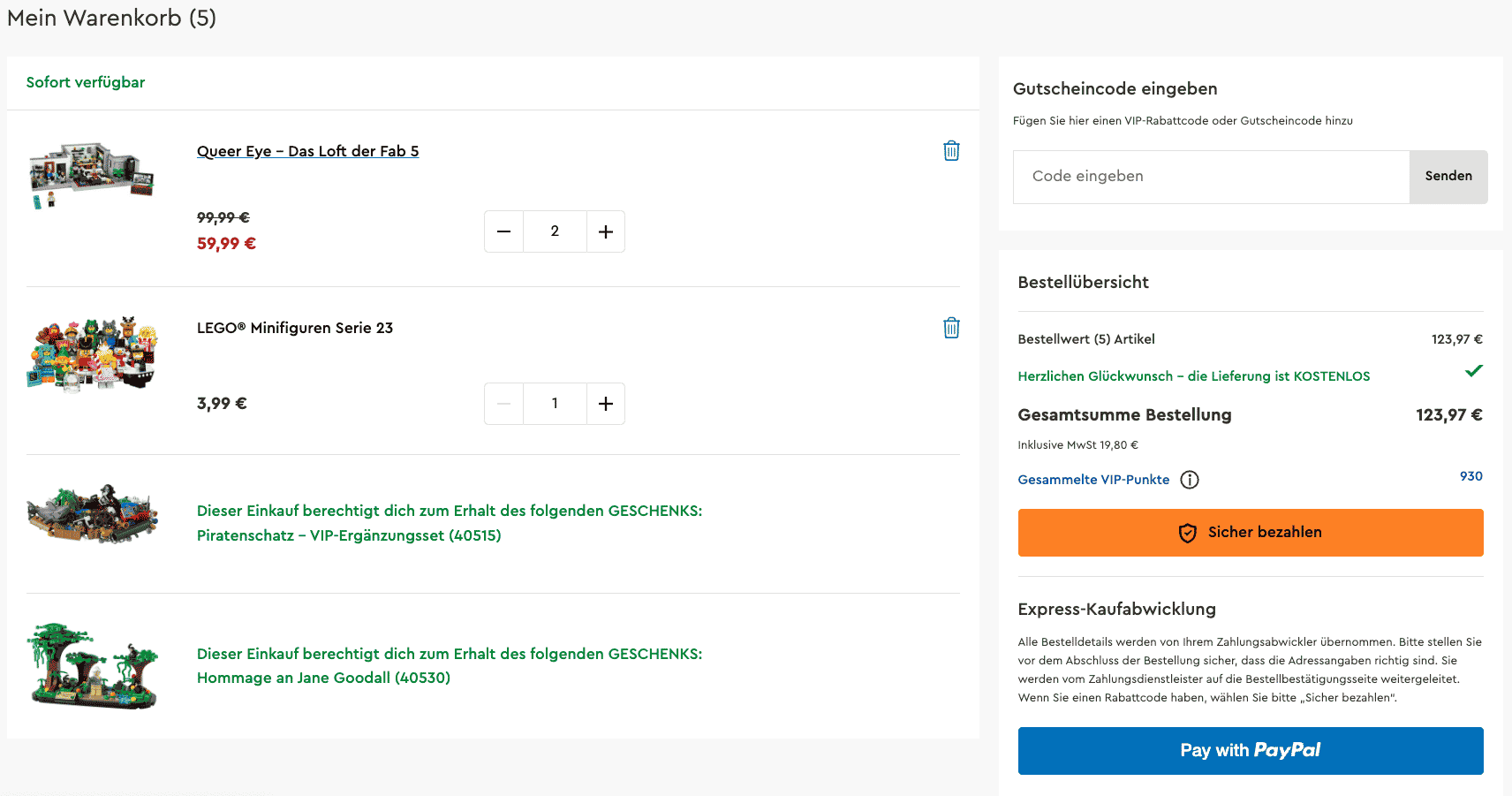Click Inklusive MwSt 19,80 € text
The height and width of the screenshot is (796, 1512).
point(1077,445)
